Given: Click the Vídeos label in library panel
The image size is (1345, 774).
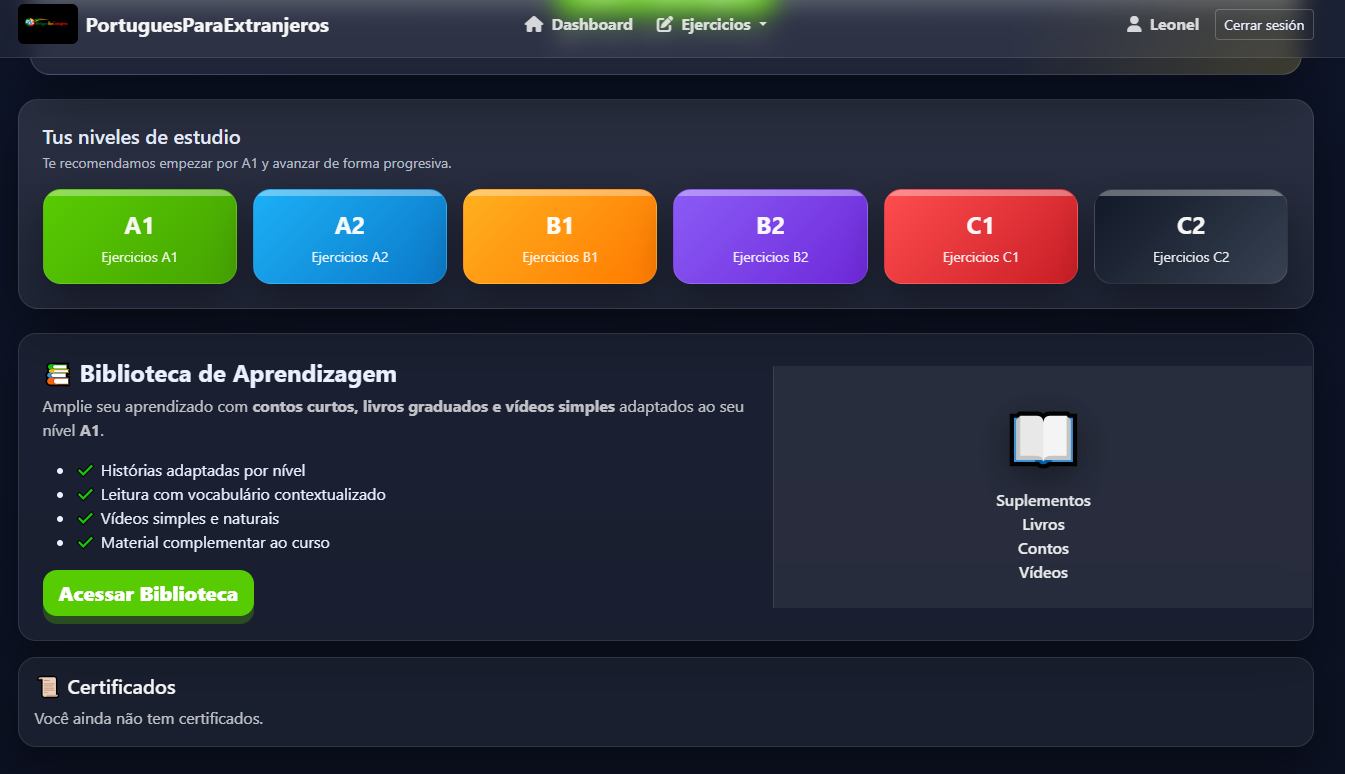Looking at the screenshot, I should [1043, 573].
